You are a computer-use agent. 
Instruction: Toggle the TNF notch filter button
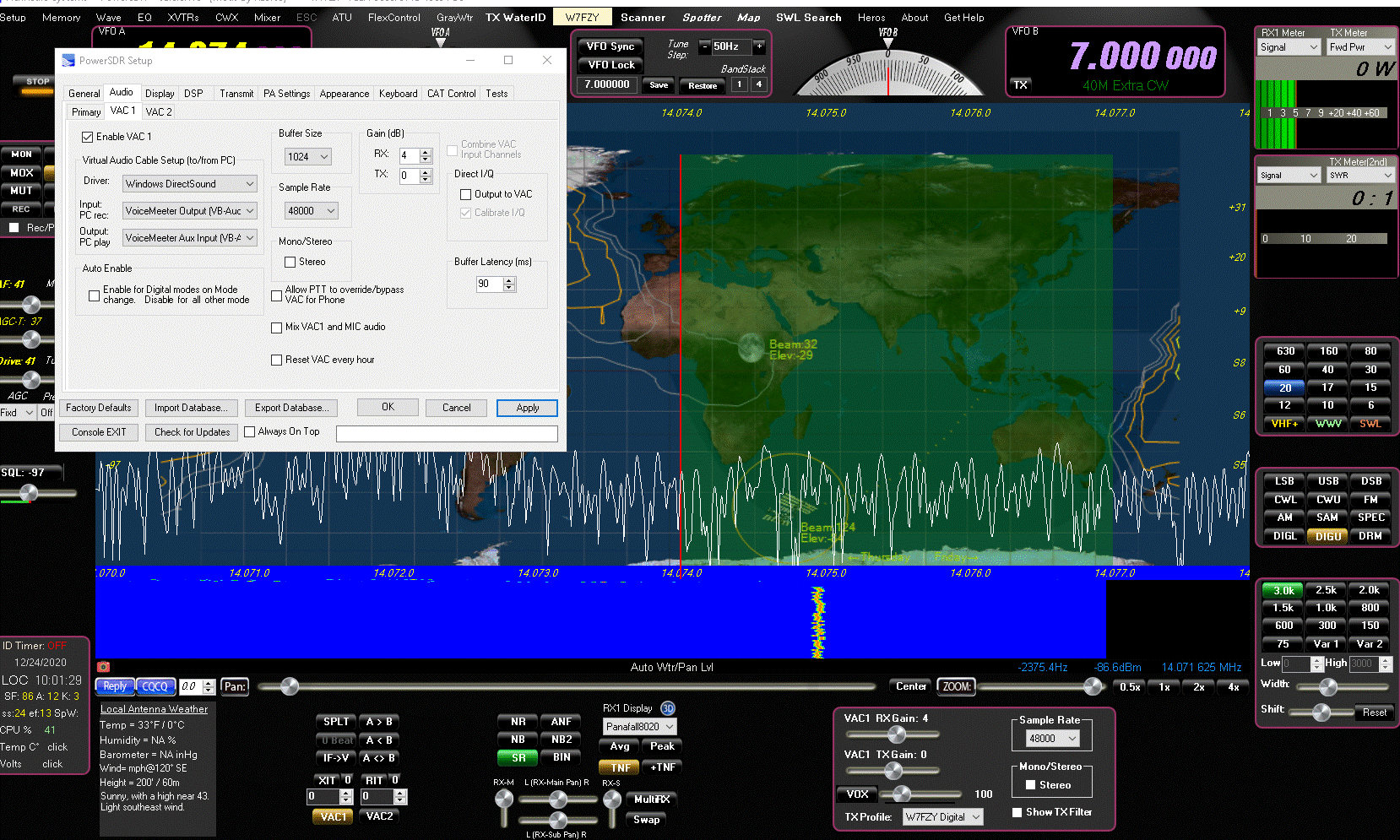[x=620, y=767]
